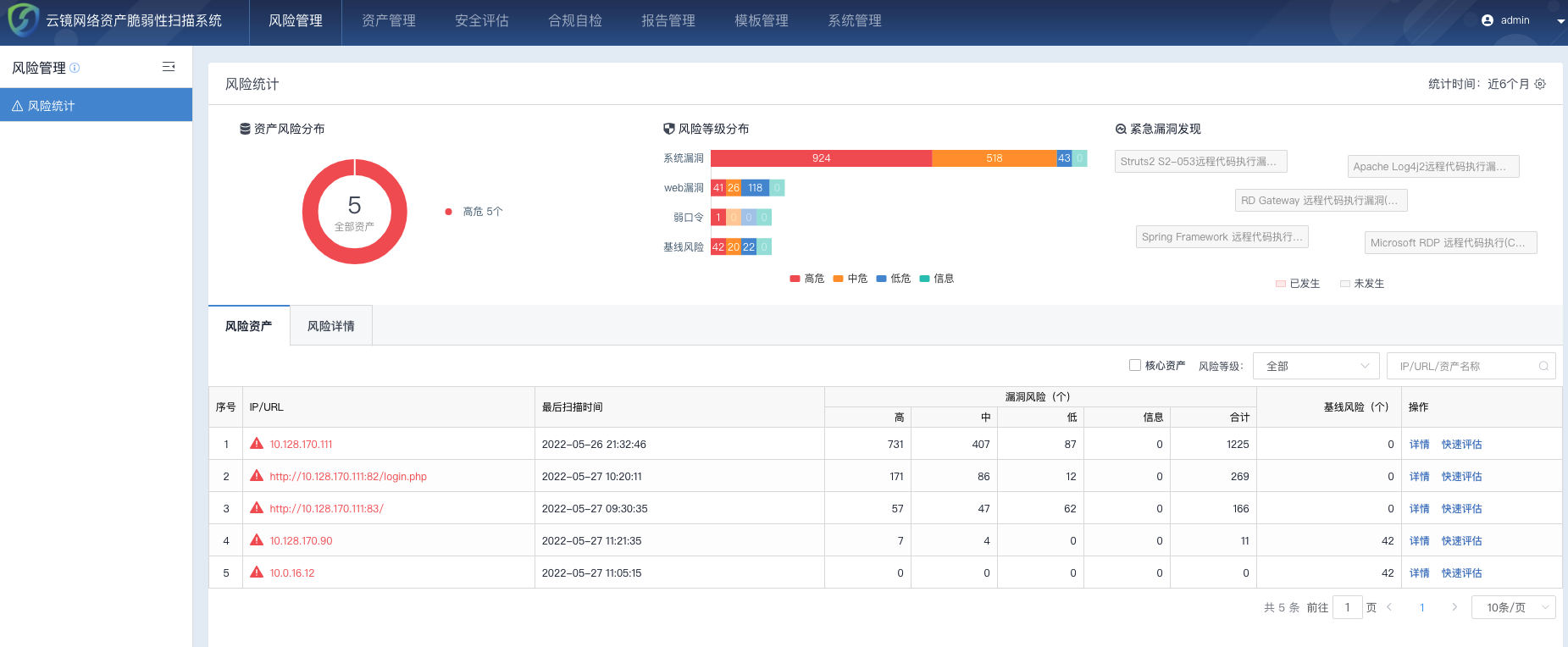
Task: Open statistics time settings gear icon
Action: [x=1540, y=84]
